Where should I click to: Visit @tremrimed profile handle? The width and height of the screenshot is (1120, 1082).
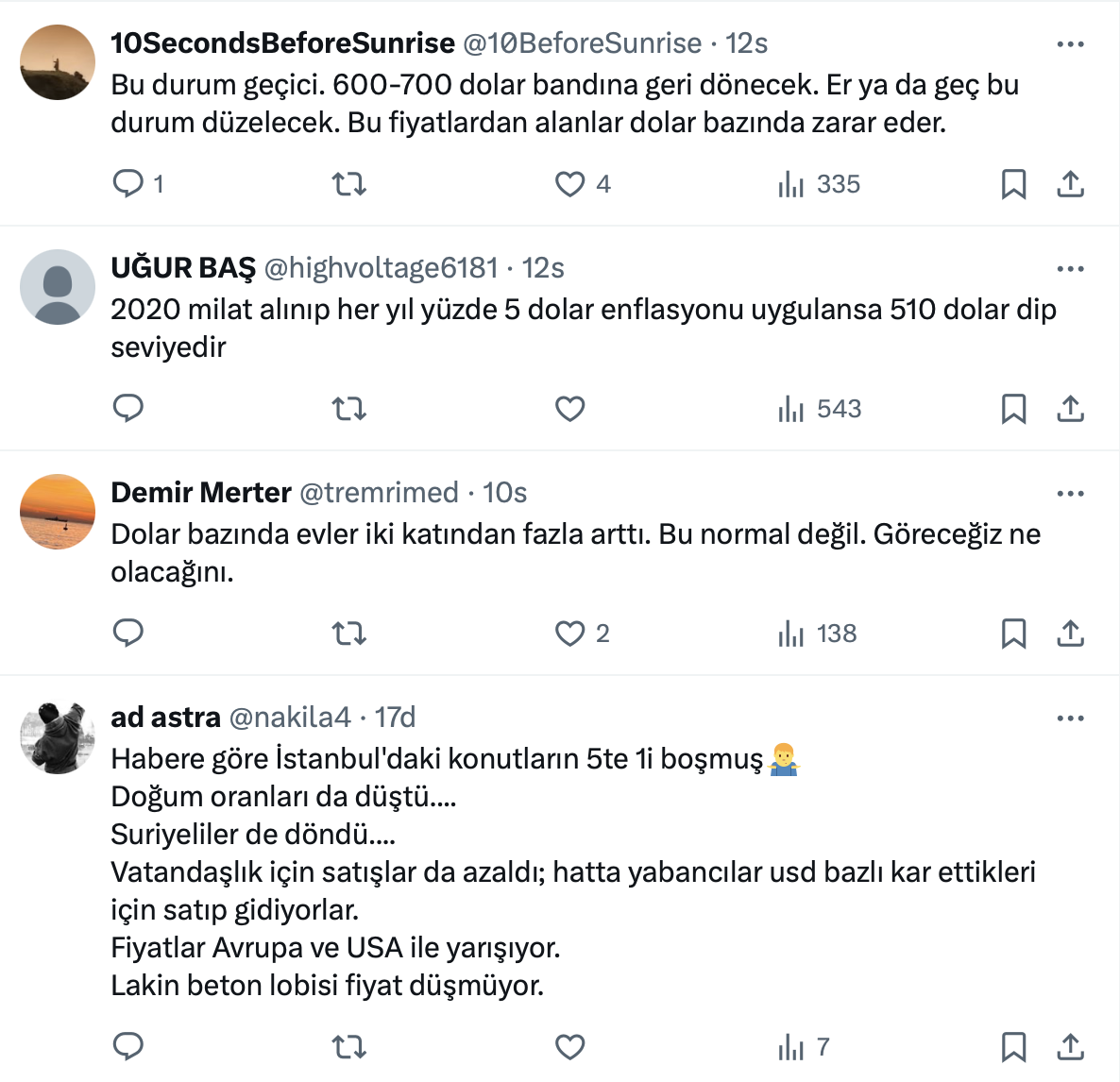click(x=379, y=492)
